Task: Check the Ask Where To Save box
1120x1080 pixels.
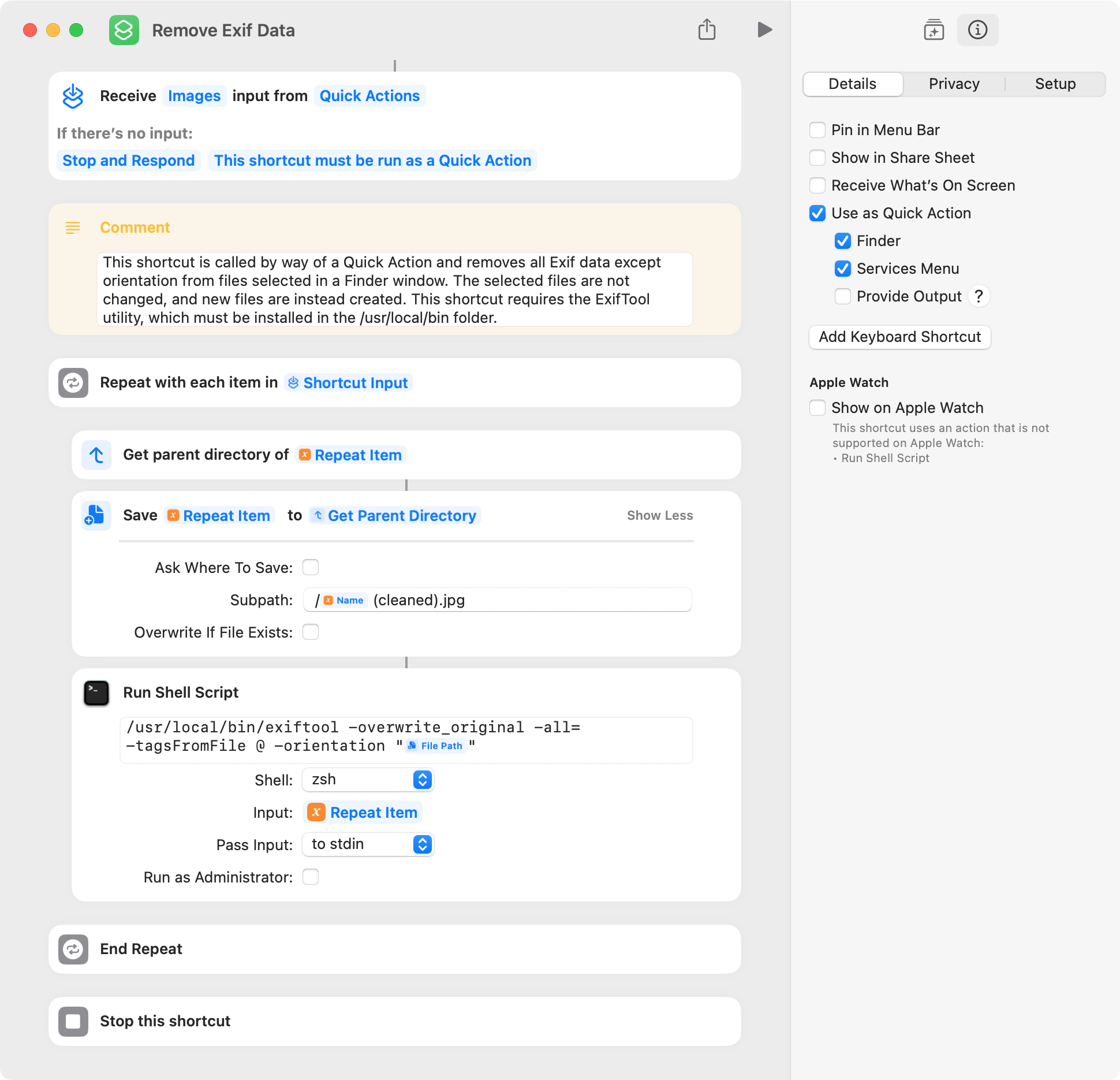Action: pyautogui.click(x=311, y=567)
